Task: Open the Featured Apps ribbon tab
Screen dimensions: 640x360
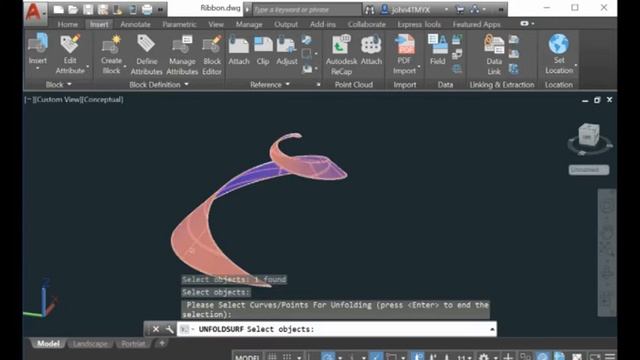Action: 476,24
